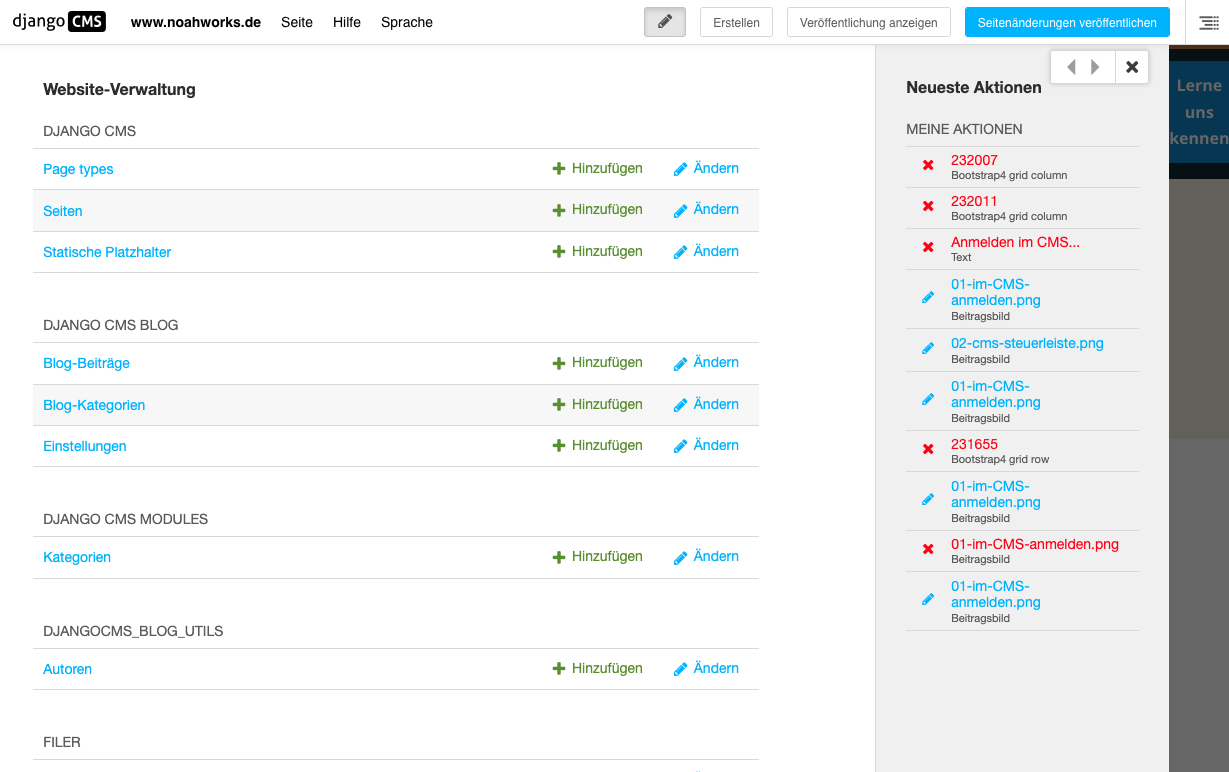Activate edit mode via the pencil toolbar icon
This screenshot has height=772, width=1229.
click(664, 20)
